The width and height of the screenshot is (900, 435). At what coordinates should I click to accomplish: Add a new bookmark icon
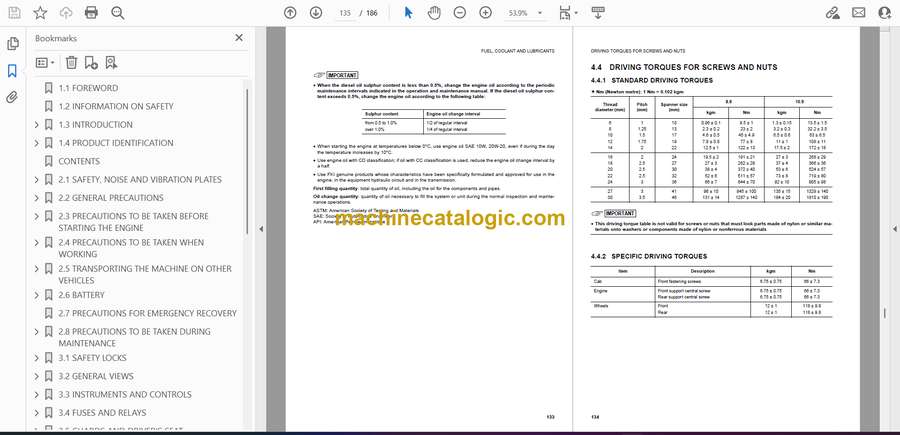(x=91, y=63)
